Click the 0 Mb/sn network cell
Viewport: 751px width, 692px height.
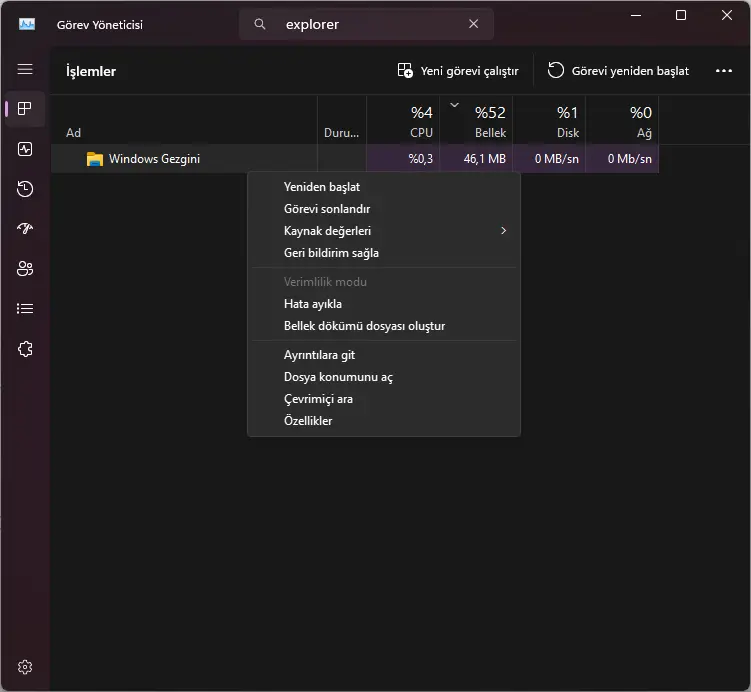coord(622,159)
